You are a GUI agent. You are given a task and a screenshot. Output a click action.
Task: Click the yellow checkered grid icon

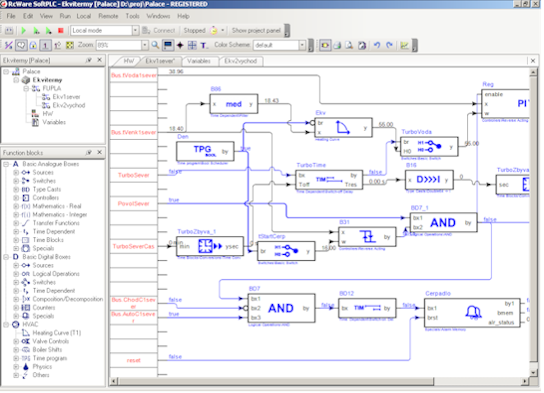pos(70,45)
